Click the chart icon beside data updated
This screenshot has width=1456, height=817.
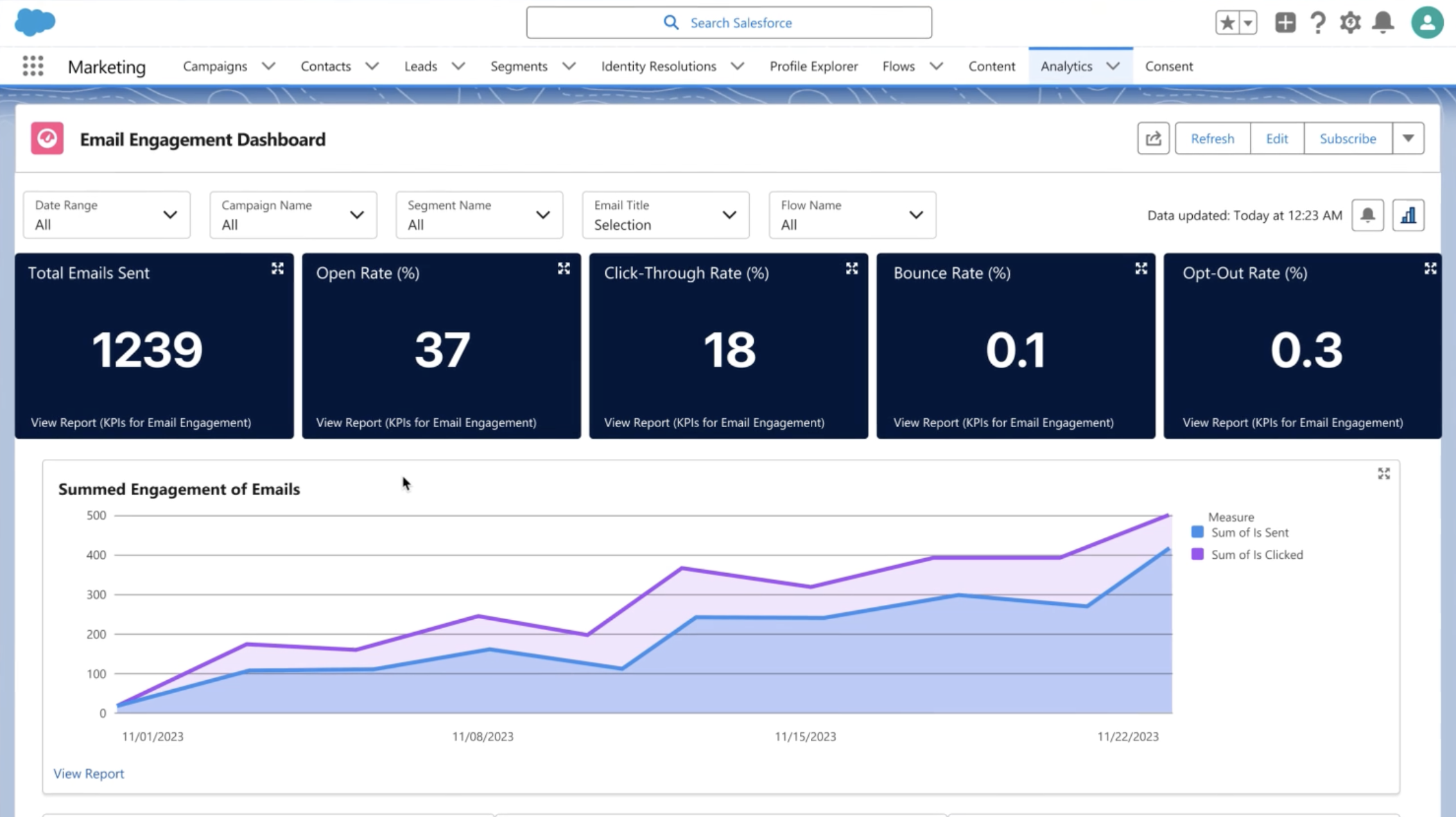1408,215
